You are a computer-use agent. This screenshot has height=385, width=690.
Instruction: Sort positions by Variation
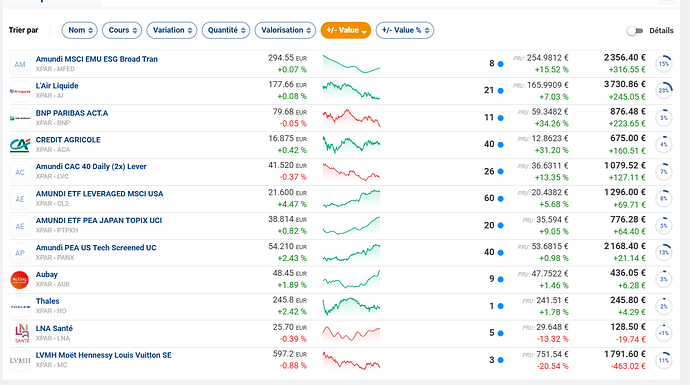tap(172, 30)
